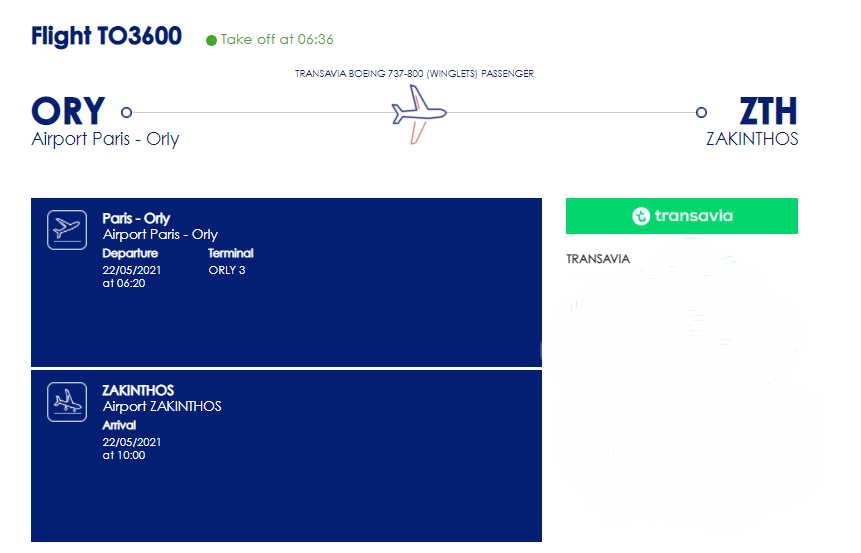Click the transavia logo symbol in the green banner
Image resolution: width=861 pixels, height=553 pixels.
(641, 216)
